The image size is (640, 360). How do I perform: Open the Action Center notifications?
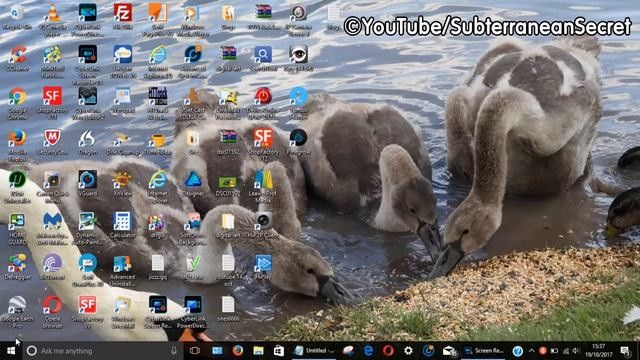pyautogui.click(x=625, y=351)
